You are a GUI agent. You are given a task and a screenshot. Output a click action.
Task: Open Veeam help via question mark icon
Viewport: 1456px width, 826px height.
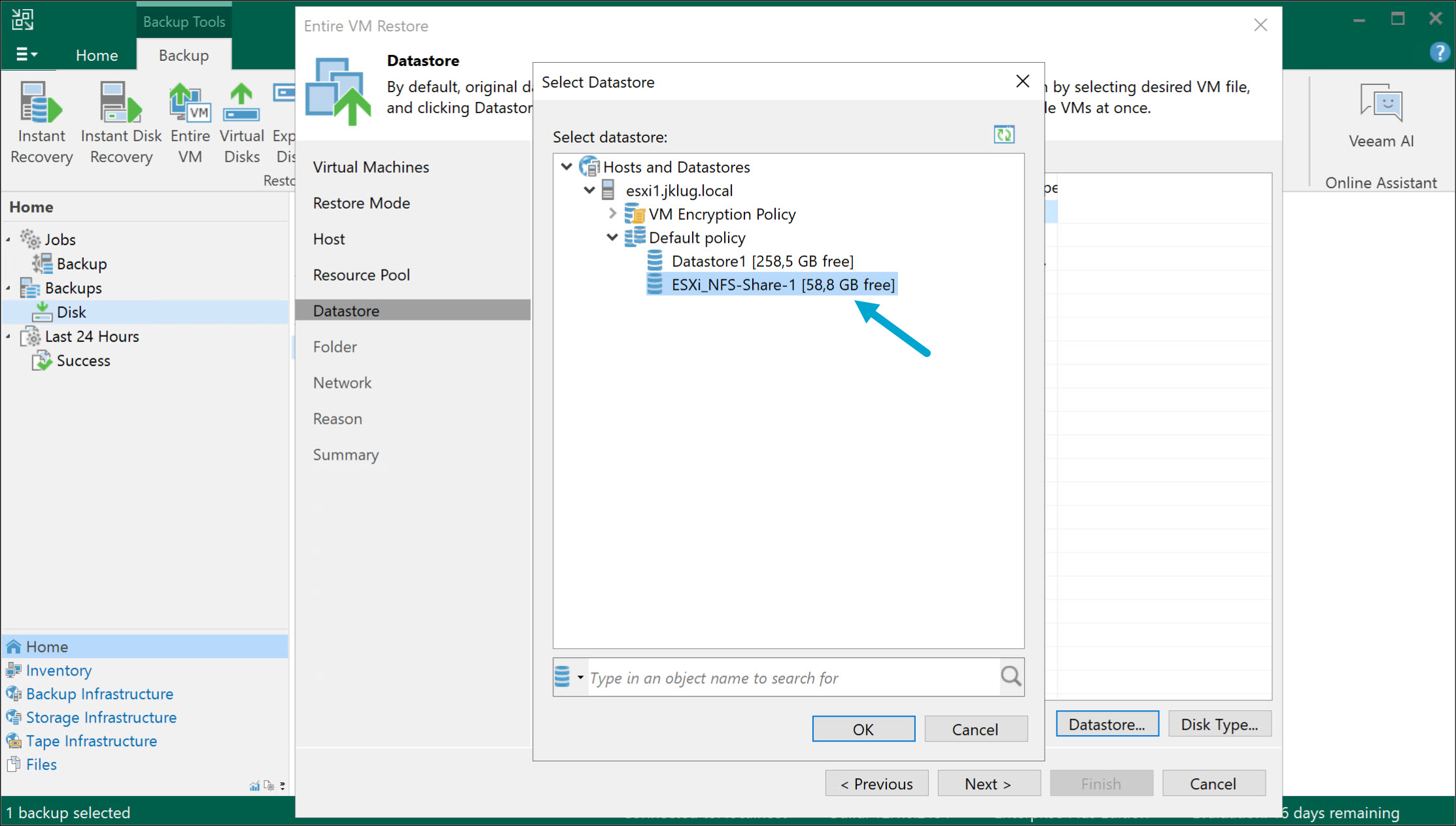1440,52
